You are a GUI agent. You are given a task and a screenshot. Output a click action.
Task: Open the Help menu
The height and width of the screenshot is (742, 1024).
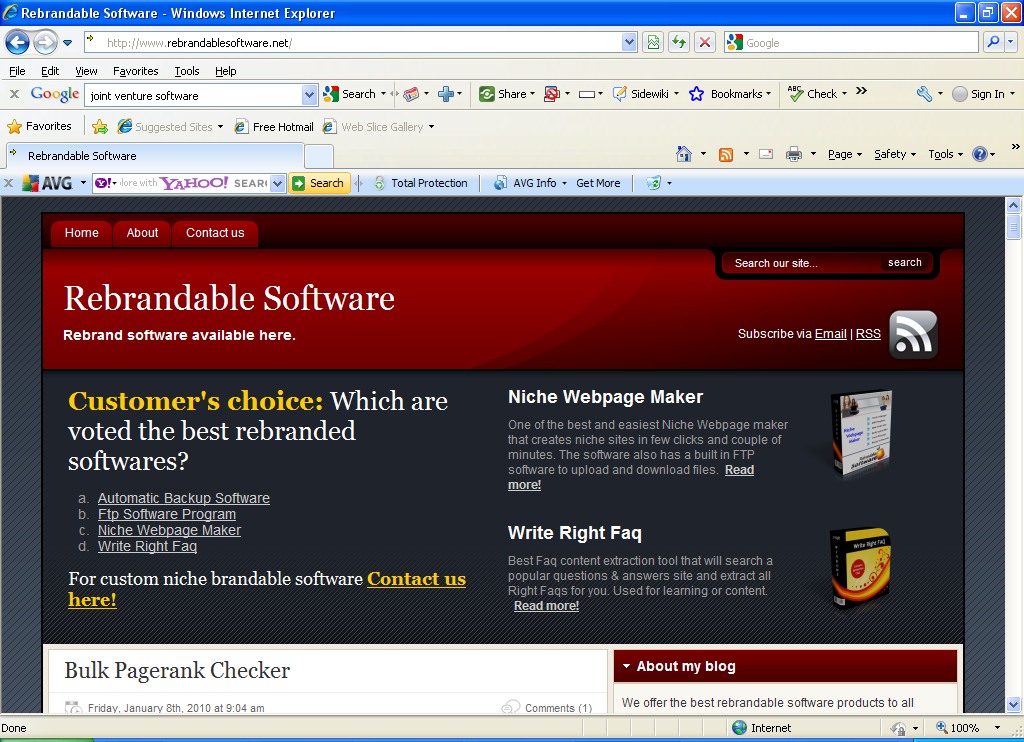click(225, 71)
